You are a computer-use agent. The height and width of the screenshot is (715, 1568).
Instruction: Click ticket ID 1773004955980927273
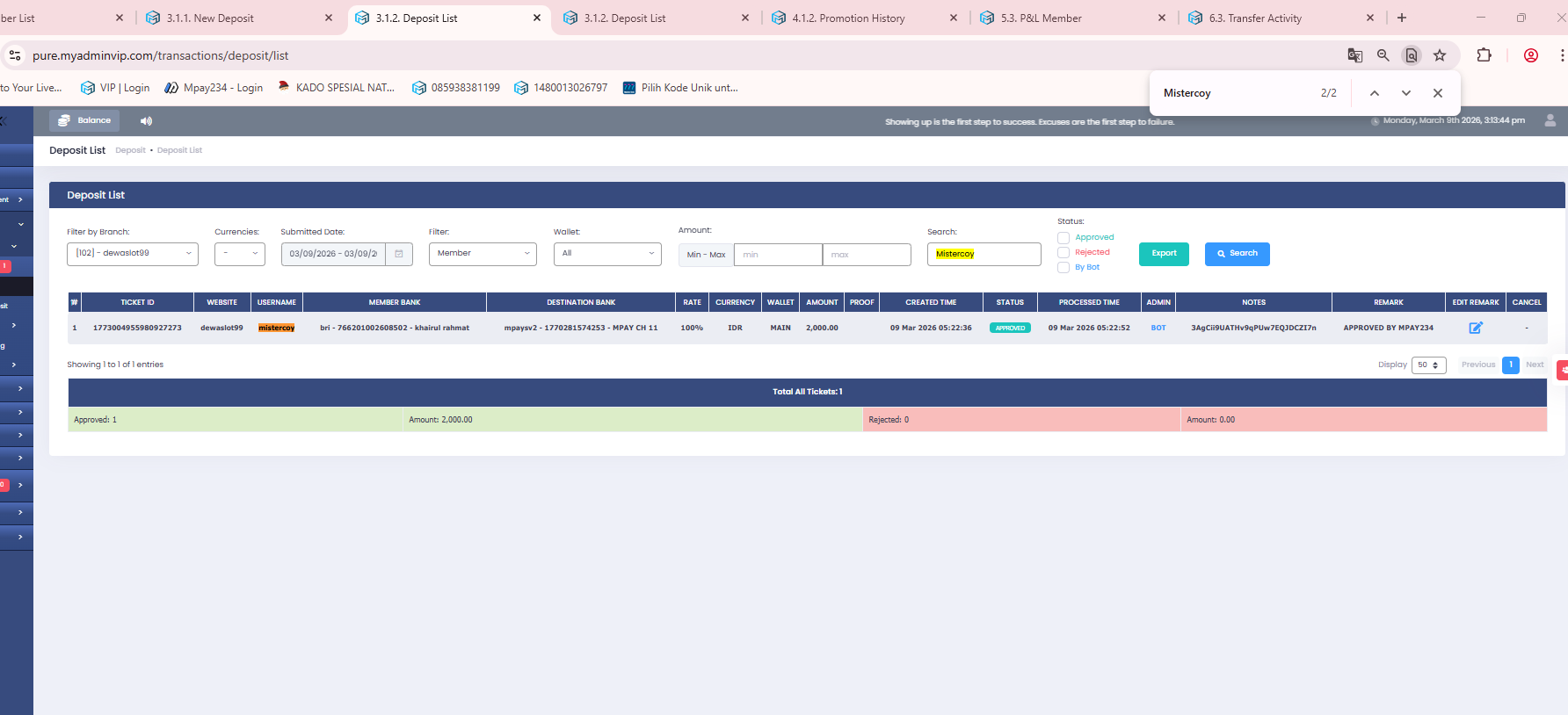pos(137,328)
